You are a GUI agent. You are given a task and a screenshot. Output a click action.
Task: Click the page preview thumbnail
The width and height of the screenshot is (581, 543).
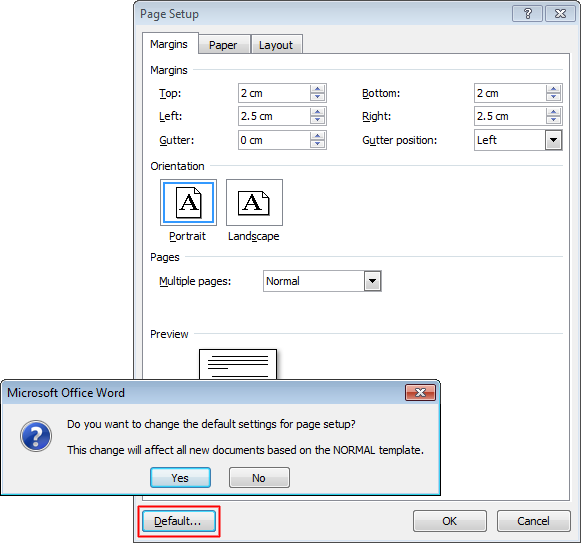(238, 364)
